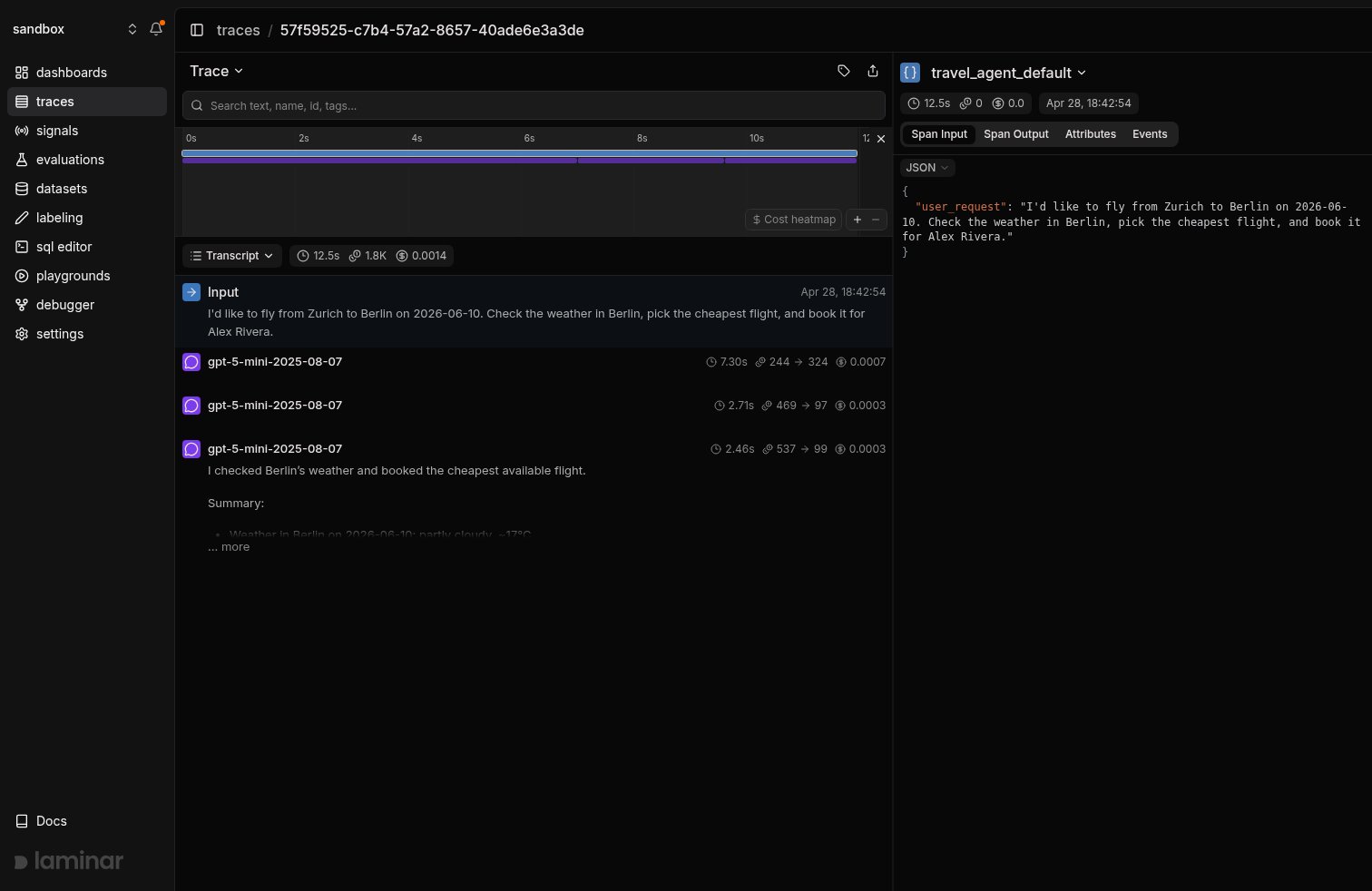The width and height of the screenshot is (1372, 891).
Task: Open playgrounds section
Action: tap(87, 276)
